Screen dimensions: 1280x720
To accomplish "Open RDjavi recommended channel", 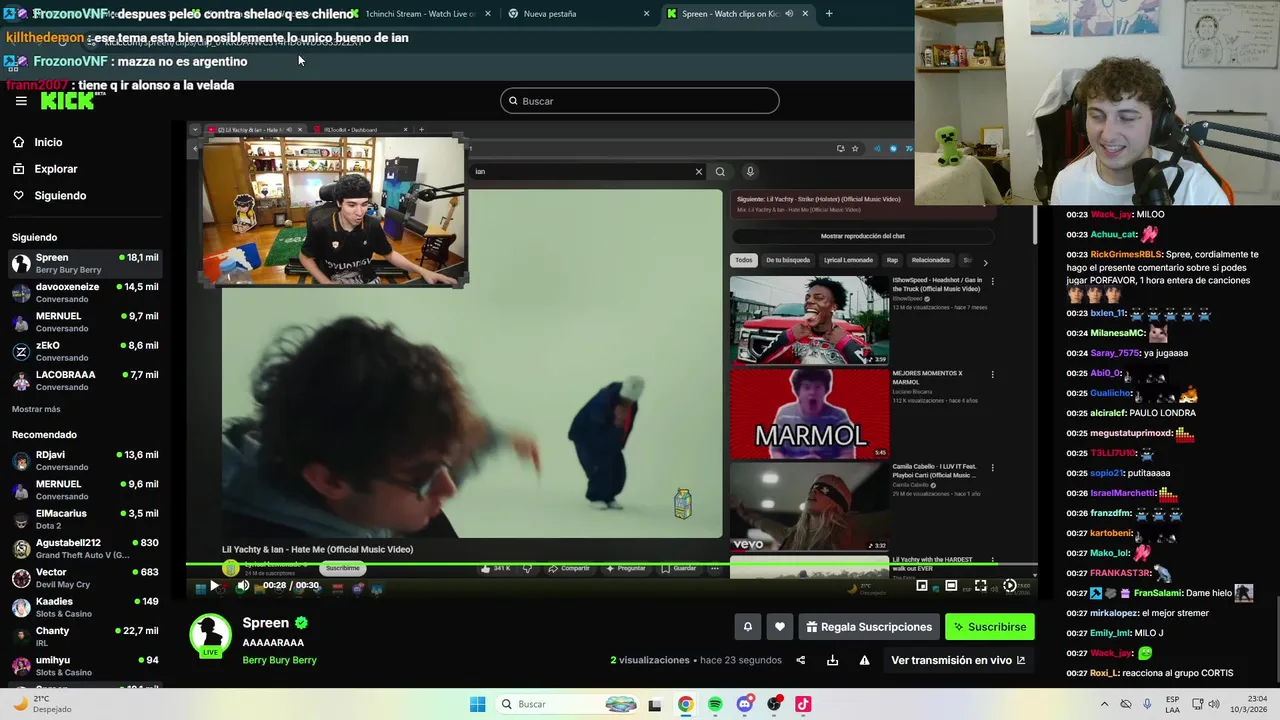I will (x=85, y=460).
